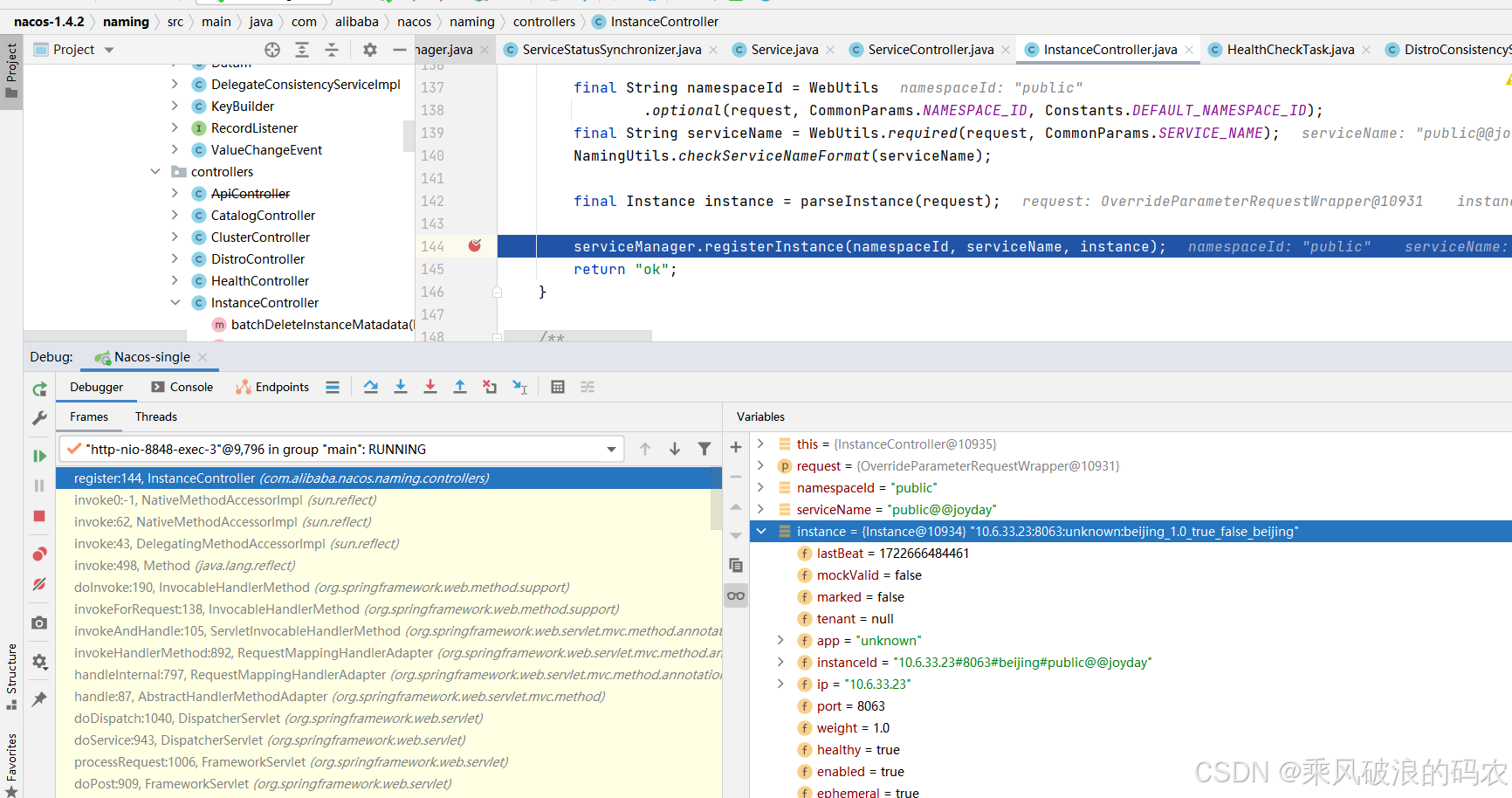Screen dimensions: 1512x798
Task: Click the Step Into arrow icon
Action: point(401,387)
